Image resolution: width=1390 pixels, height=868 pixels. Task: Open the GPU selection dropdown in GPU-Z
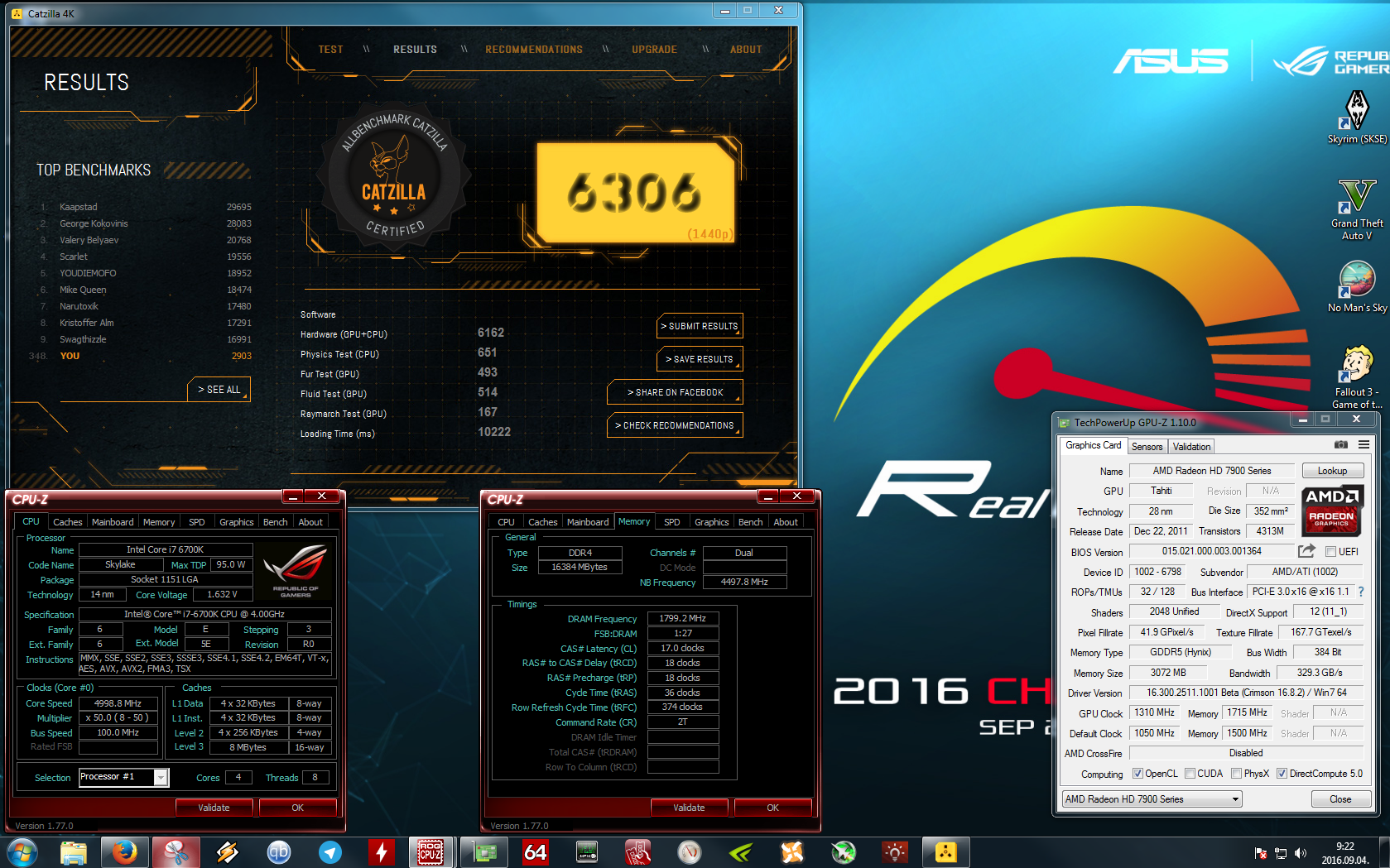click(1152, 799)
